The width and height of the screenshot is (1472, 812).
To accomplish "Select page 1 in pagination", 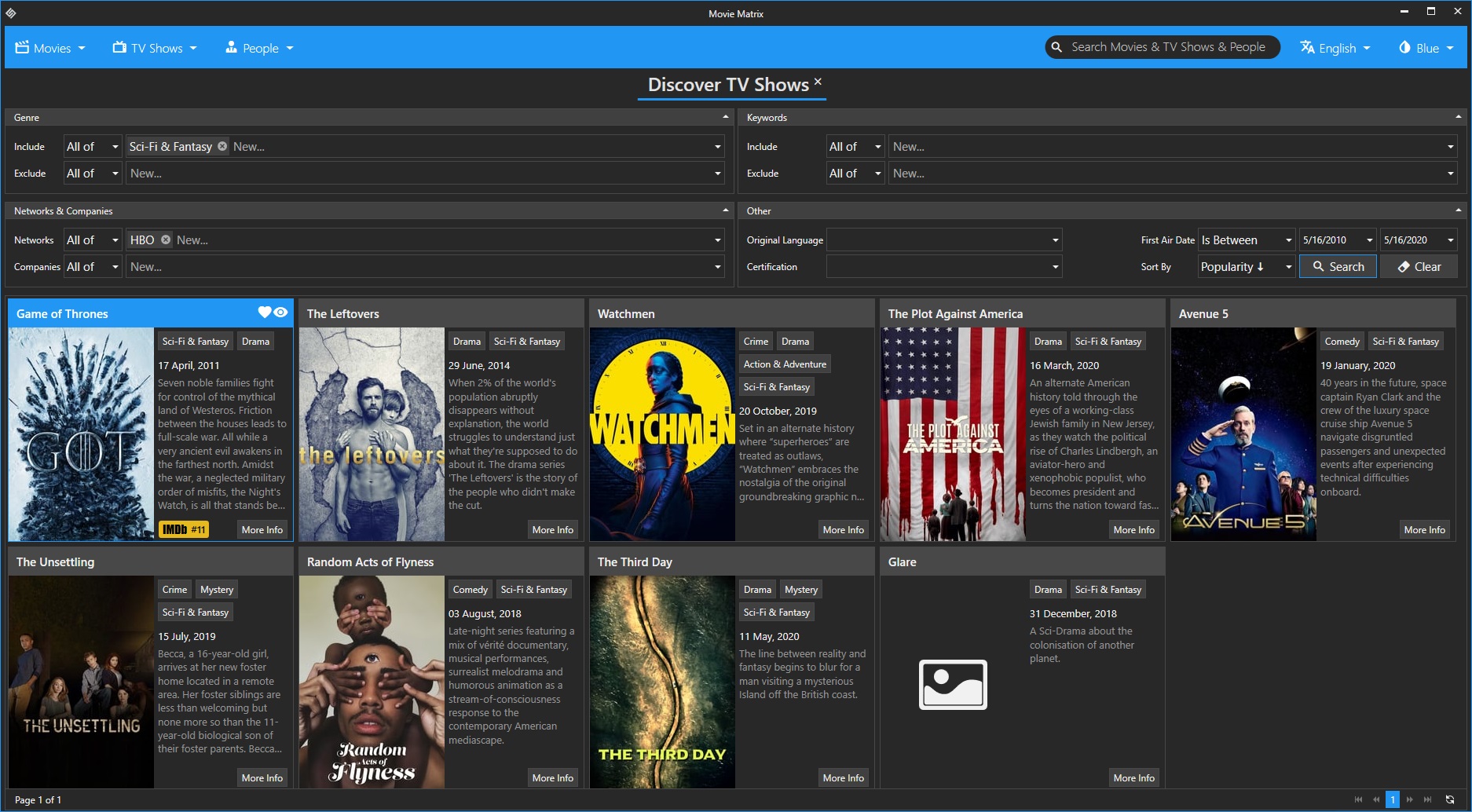I will pyautogui.click(x=1393, y=799).
